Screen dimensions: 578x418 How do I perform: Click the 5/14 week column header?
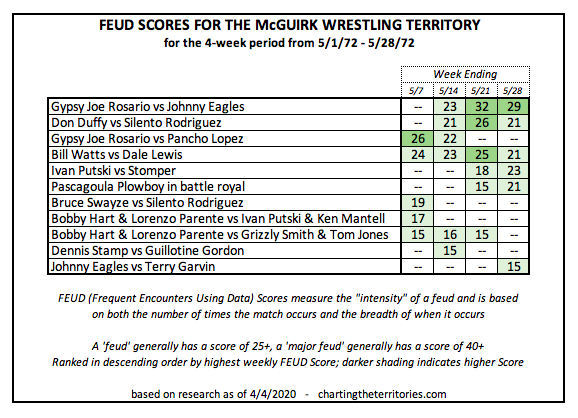tap(449, 90)
